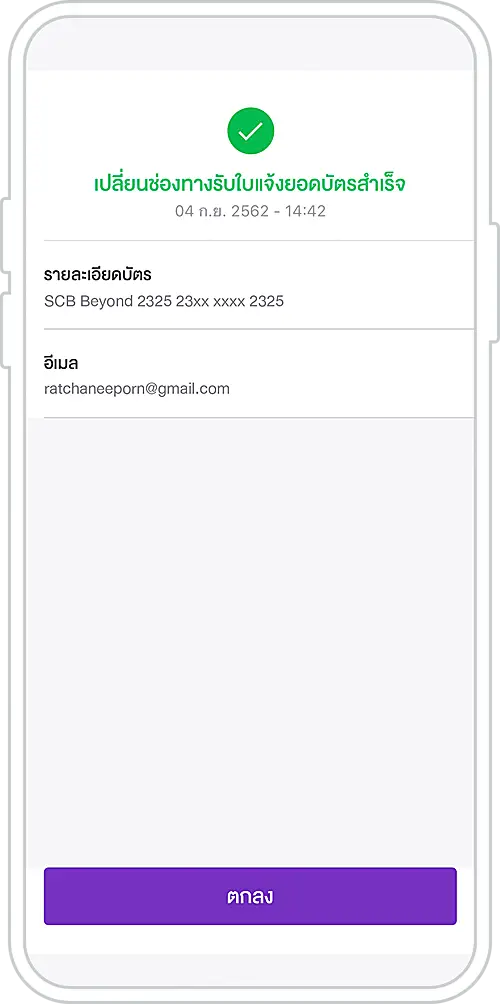Click the phone's lower left volume button
This screenshot has height=1004, width=500.
(x=5, y=330)
